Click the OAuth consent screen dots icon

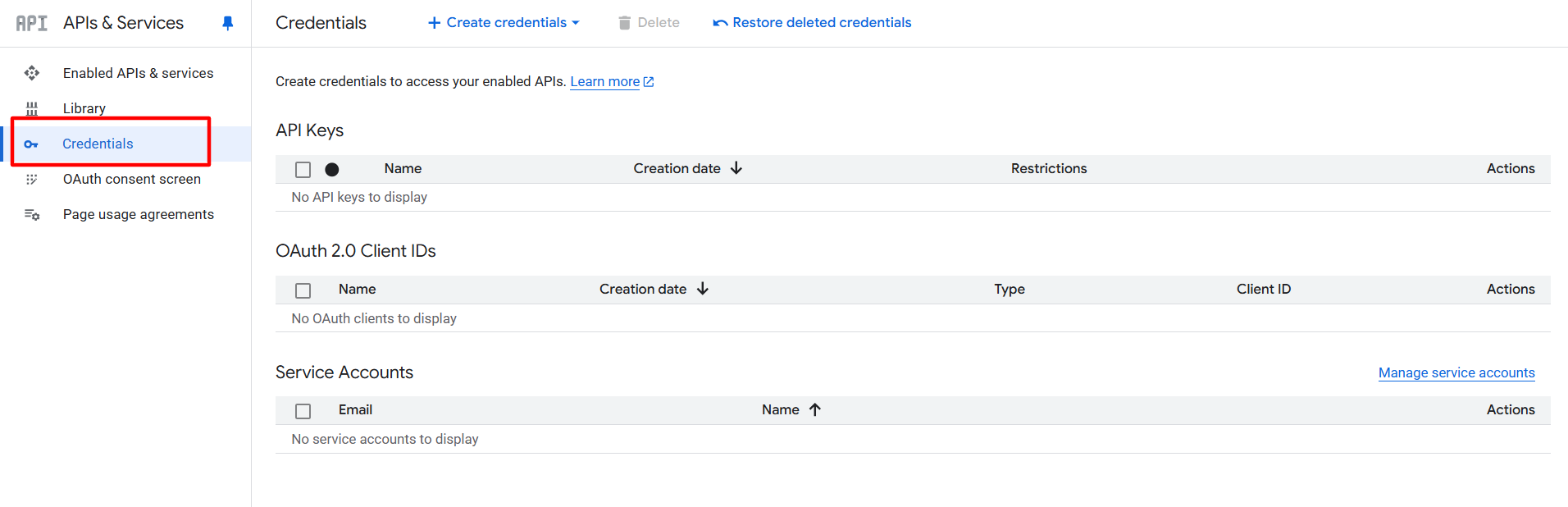point(32,179)
